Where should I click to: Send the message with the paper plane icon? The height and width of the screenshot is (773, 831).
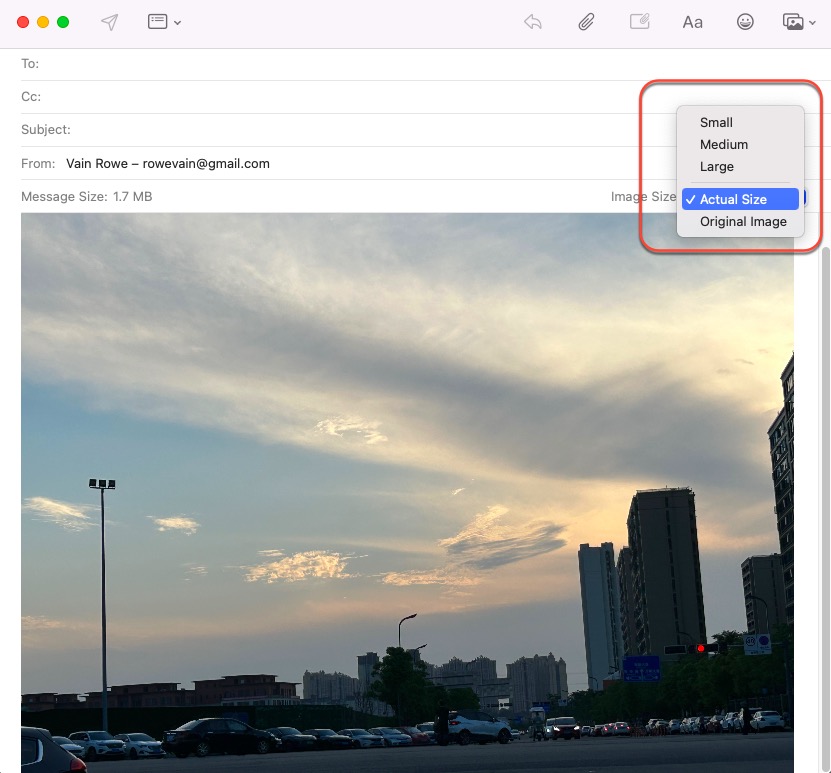109,21
